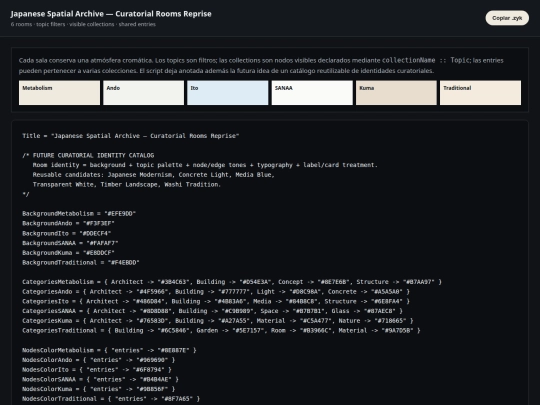Click the BackgroundTraditional line
This screenshot has height=405, width=540.
coord(81,262)
